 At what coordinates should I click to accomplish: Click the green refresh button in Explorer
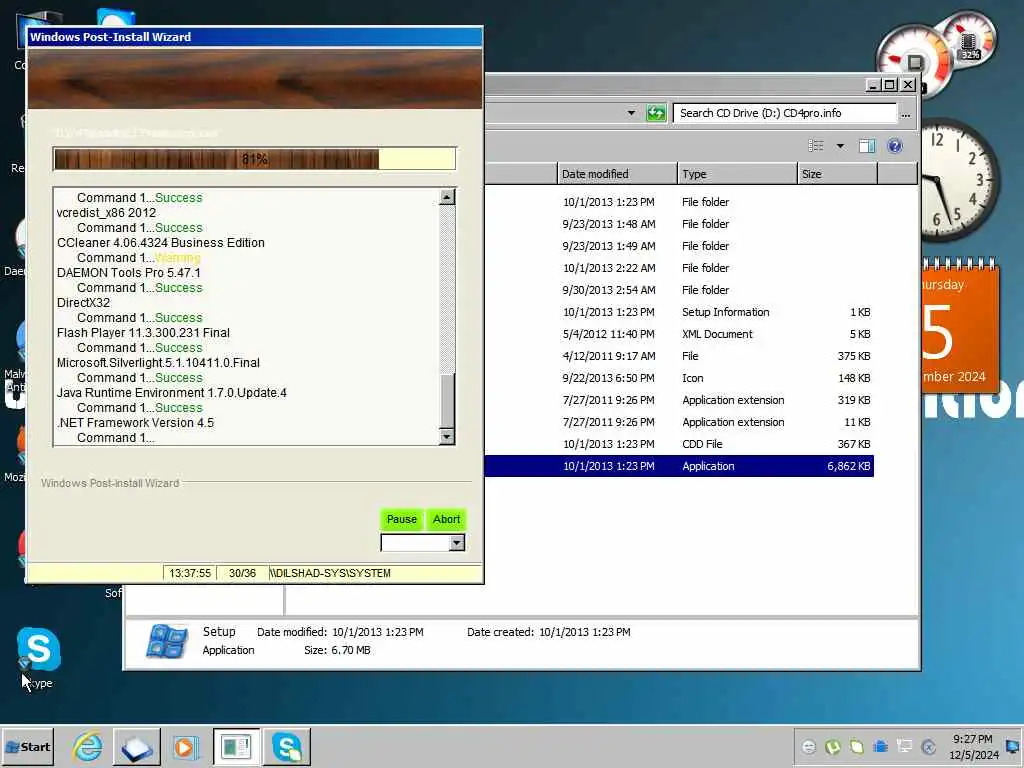pos(656,113)
